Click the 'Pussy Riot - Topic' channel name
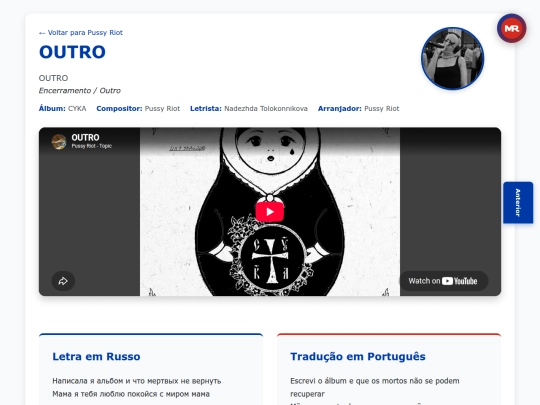The height and width of the screenshot is (405, 540). pyautogui.click(x=92, y=146)
